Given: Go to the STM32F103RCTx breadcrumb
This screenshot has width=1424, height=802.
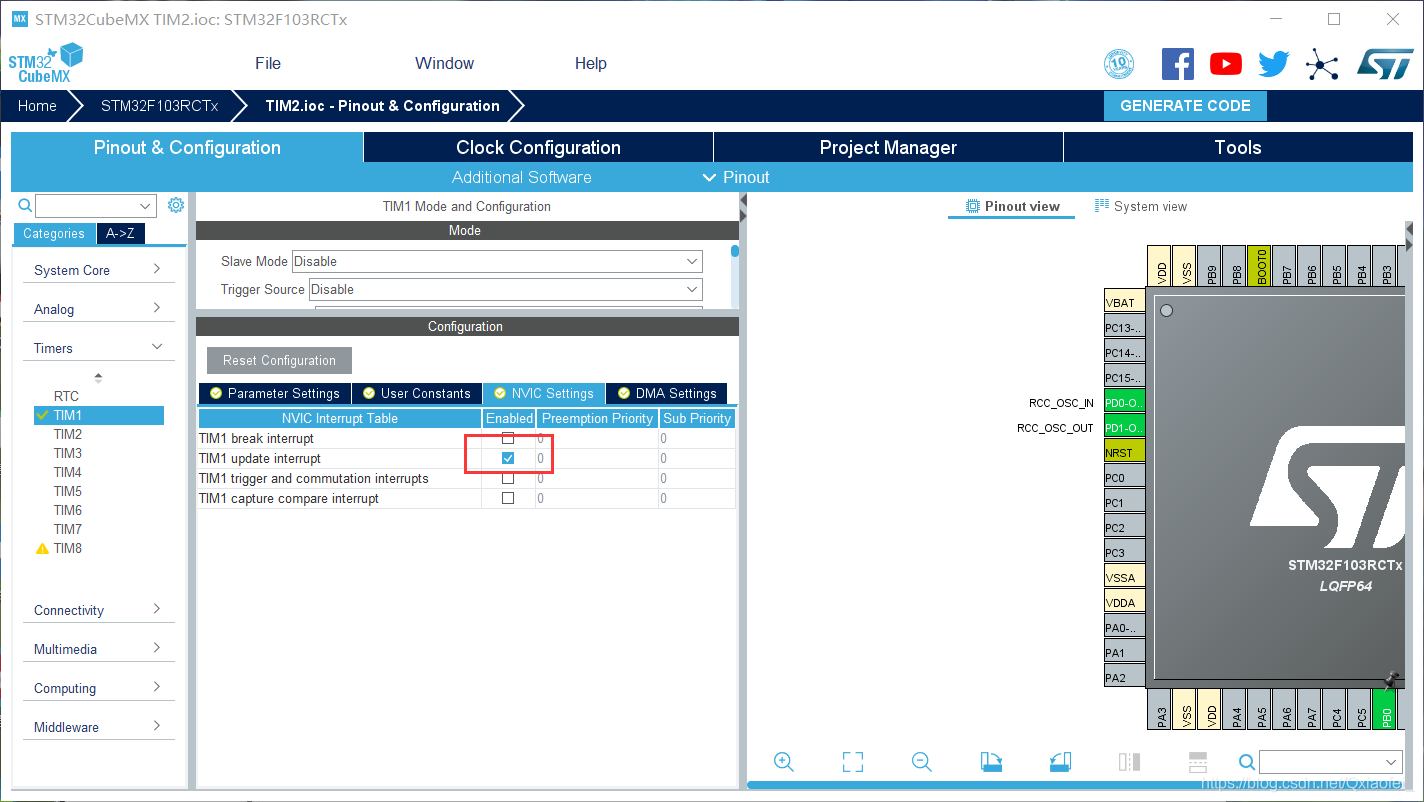Looking at the screenshot, I should click(x=159, y=105).
